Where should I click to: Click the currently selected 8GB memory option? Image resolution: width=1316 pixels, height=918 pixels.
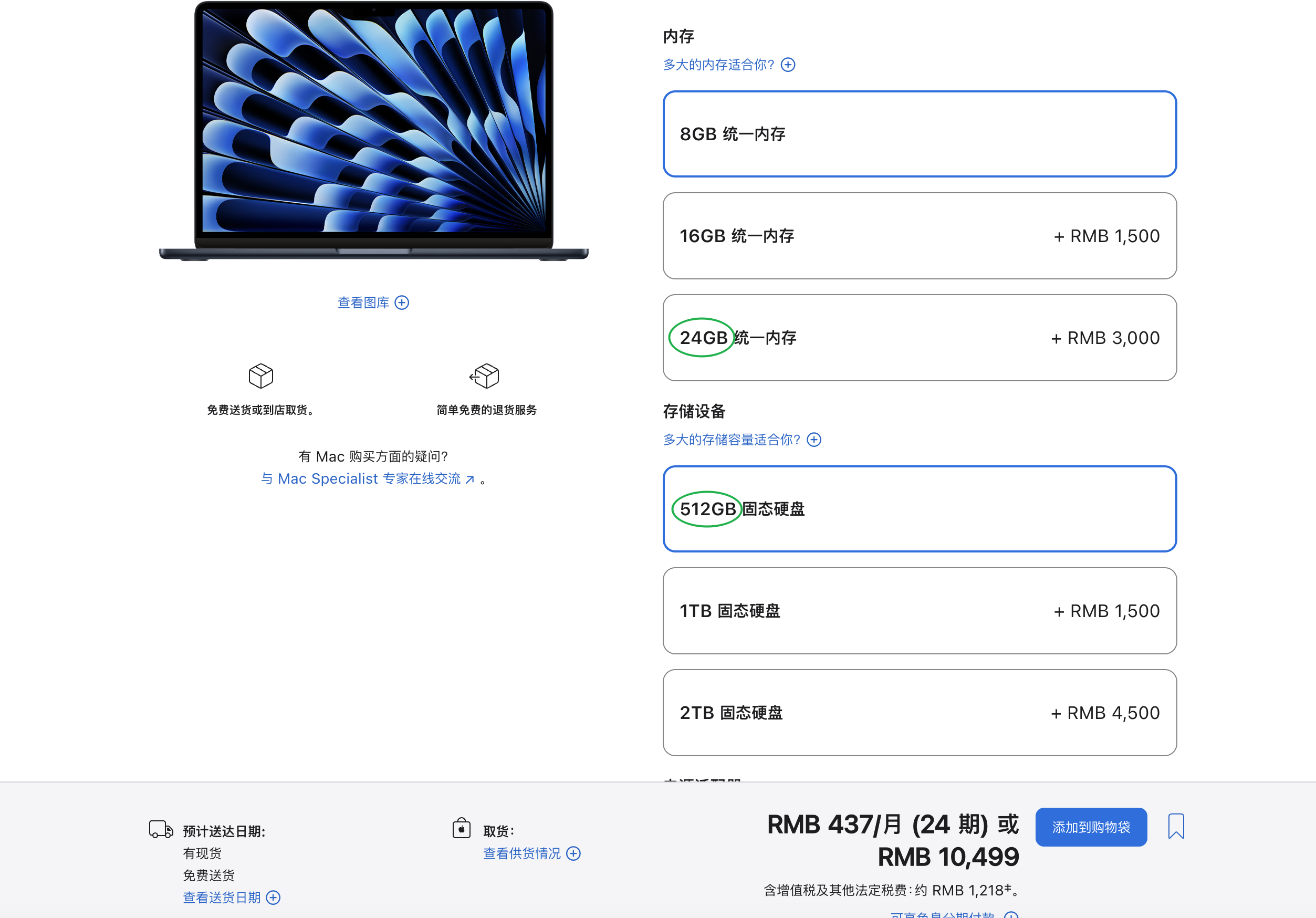pos(920,134)
